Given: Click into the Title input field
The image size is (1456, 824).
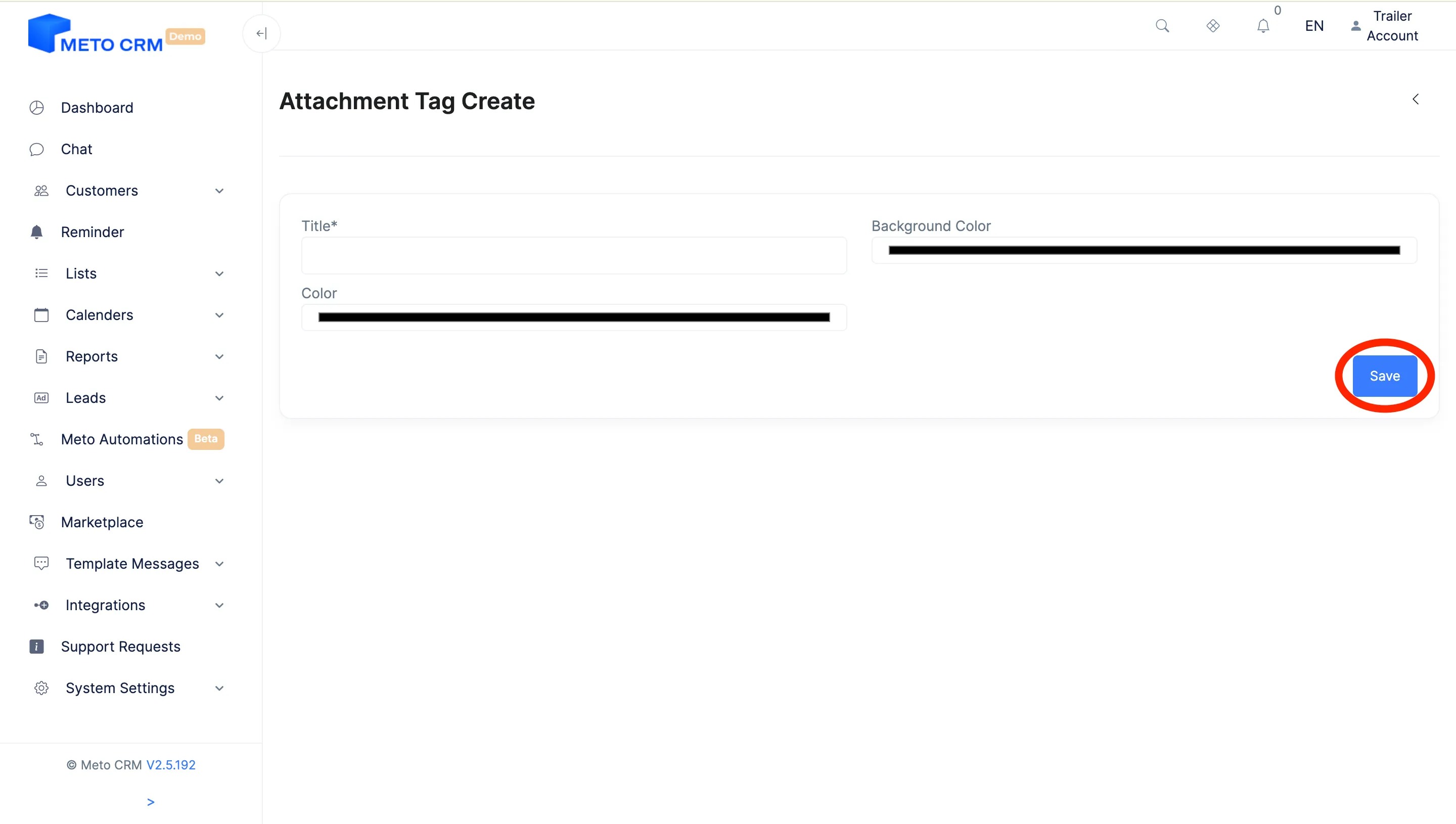Looking at the screenshot, I should pyautogui.click(x=574, y=256).
